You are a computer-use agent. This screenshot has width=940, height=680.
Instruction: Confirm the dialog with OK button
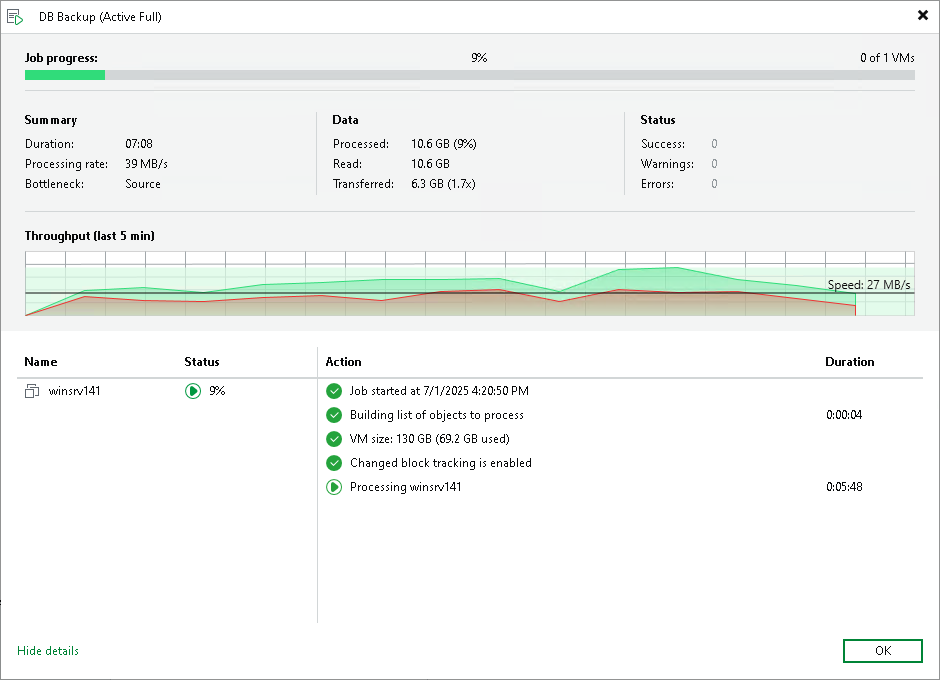pos(882,651)
